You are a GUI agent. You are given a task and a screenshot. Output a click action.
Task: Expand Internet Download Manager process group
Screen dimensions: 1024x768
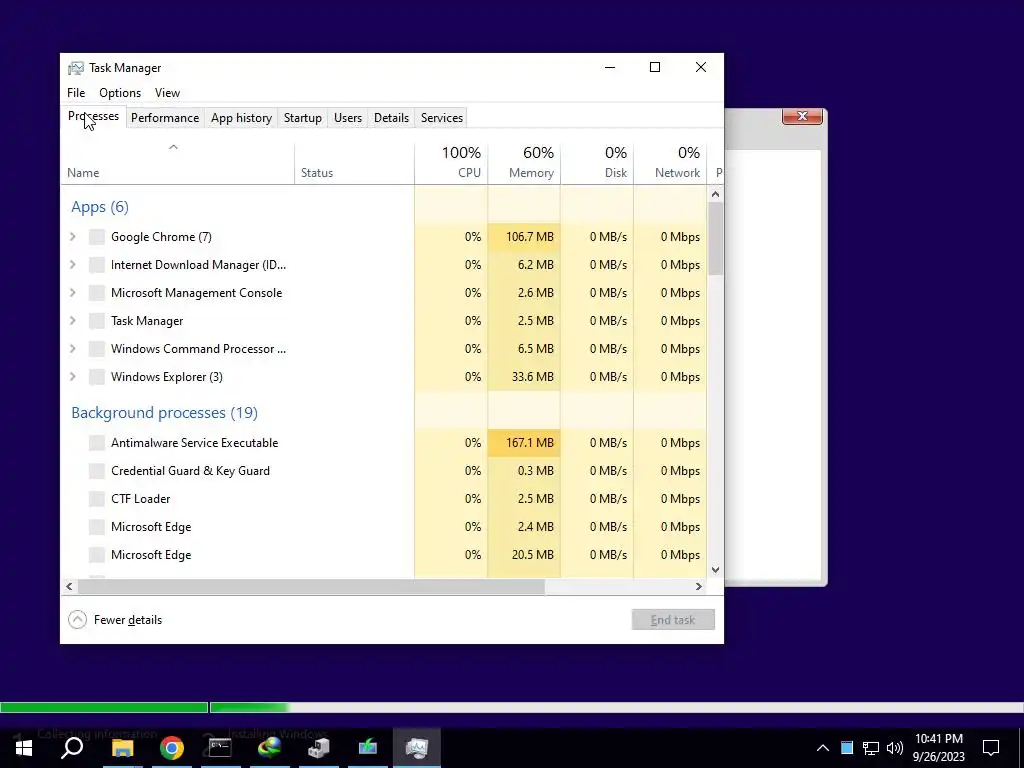pyautogui.click(x=72, y=265)
